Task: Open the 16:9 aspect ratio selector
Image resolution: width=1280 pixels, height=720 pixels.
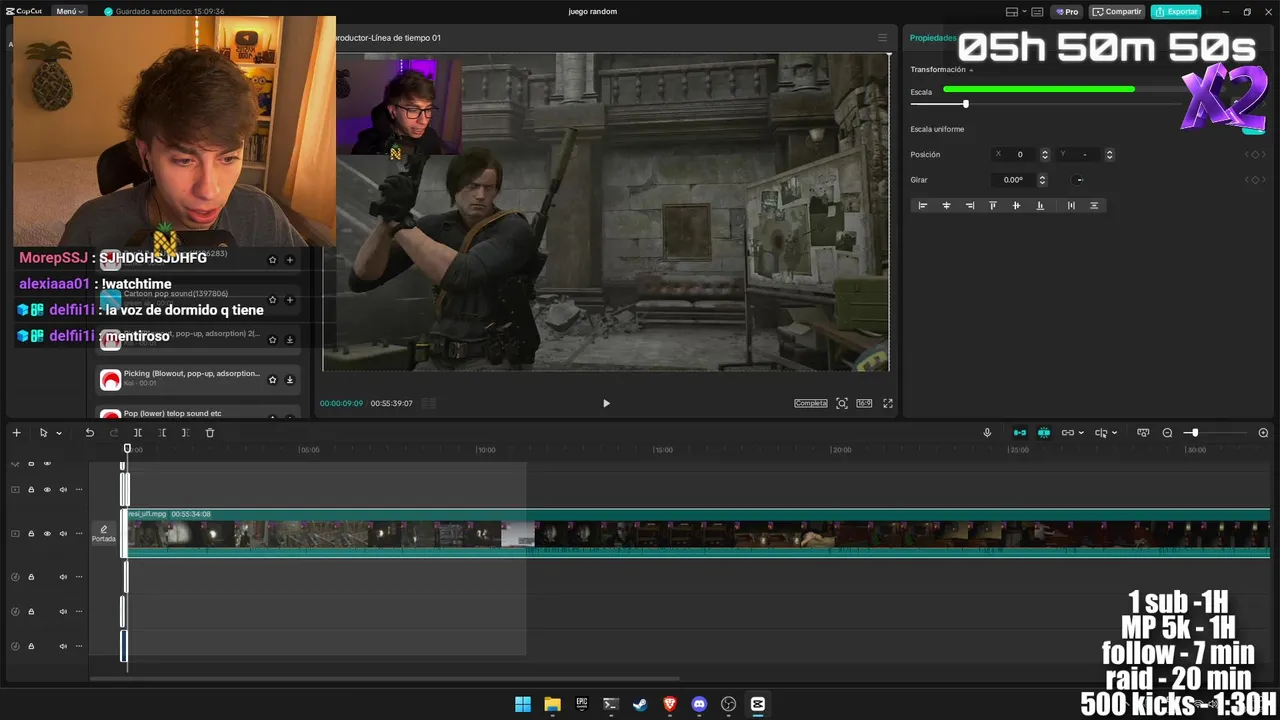Action: pyautogui.click(x=864, y=403)
